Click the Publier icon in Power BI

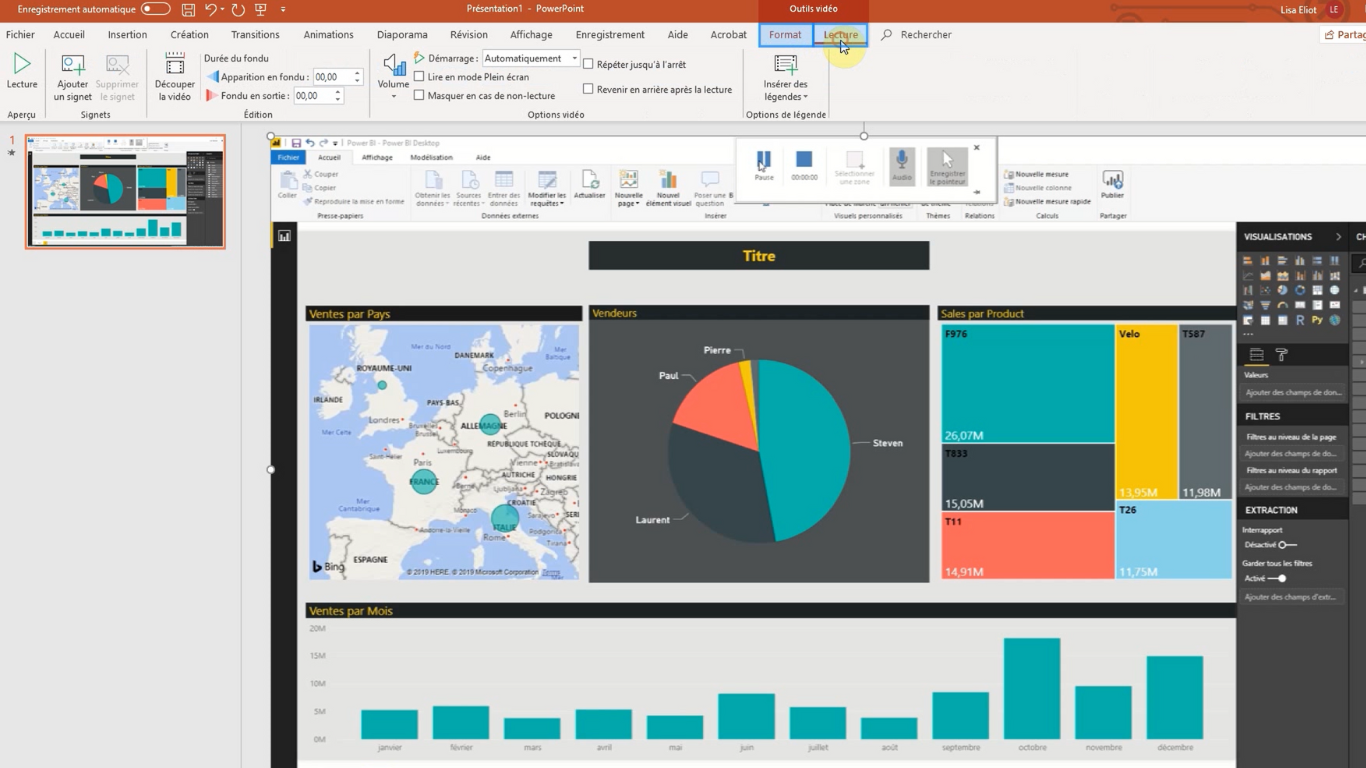tap(1112, 179)
